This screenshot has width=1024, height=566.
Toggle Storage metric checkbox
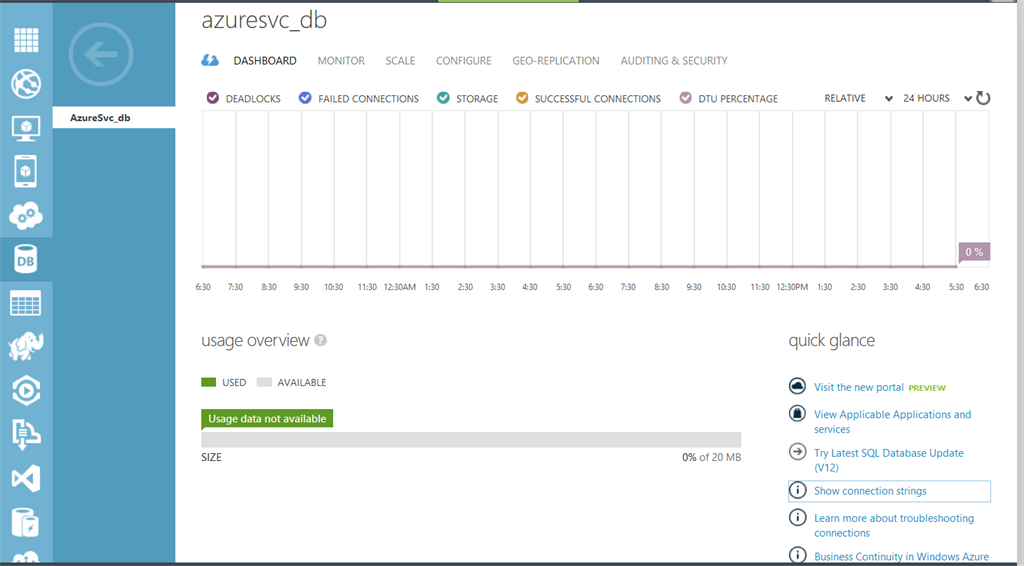click(x=443, y=98)
